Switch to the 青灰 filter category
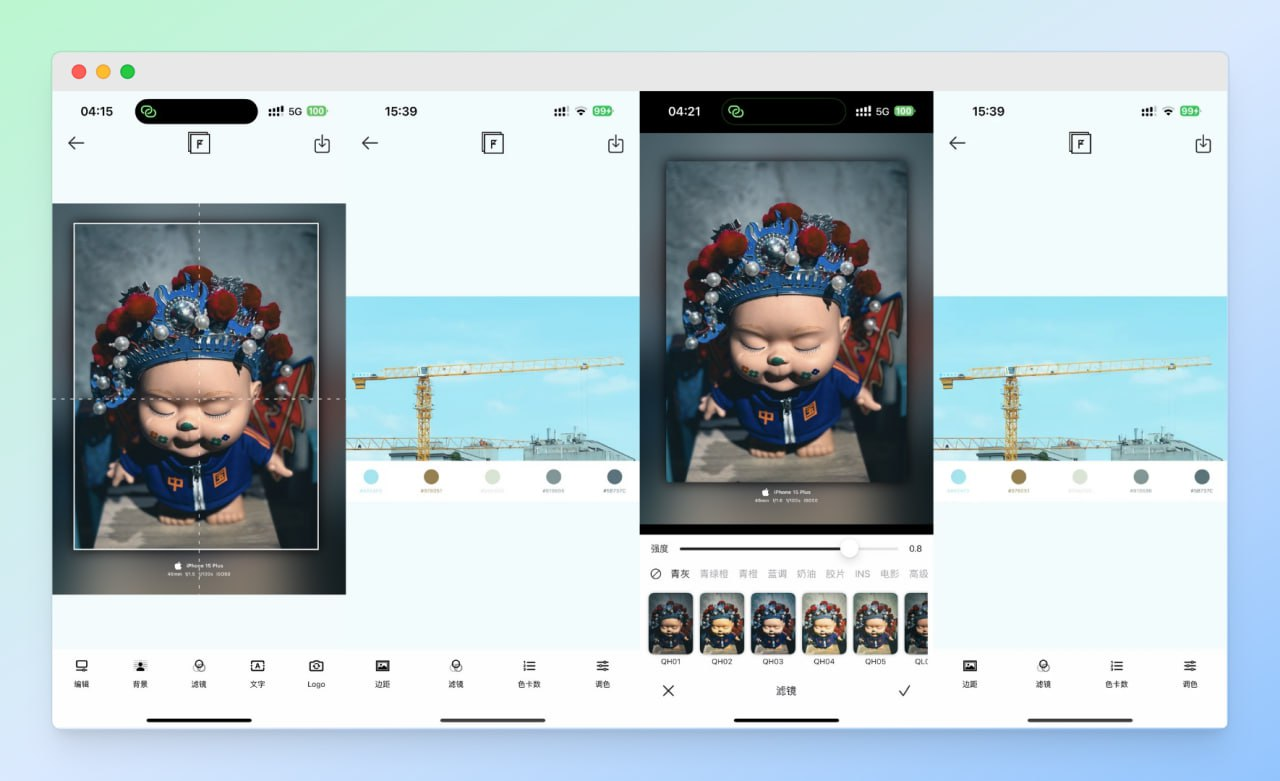The width and height of the screenshot is (1280, 781). pyautogui.click(x=680, y=574)
